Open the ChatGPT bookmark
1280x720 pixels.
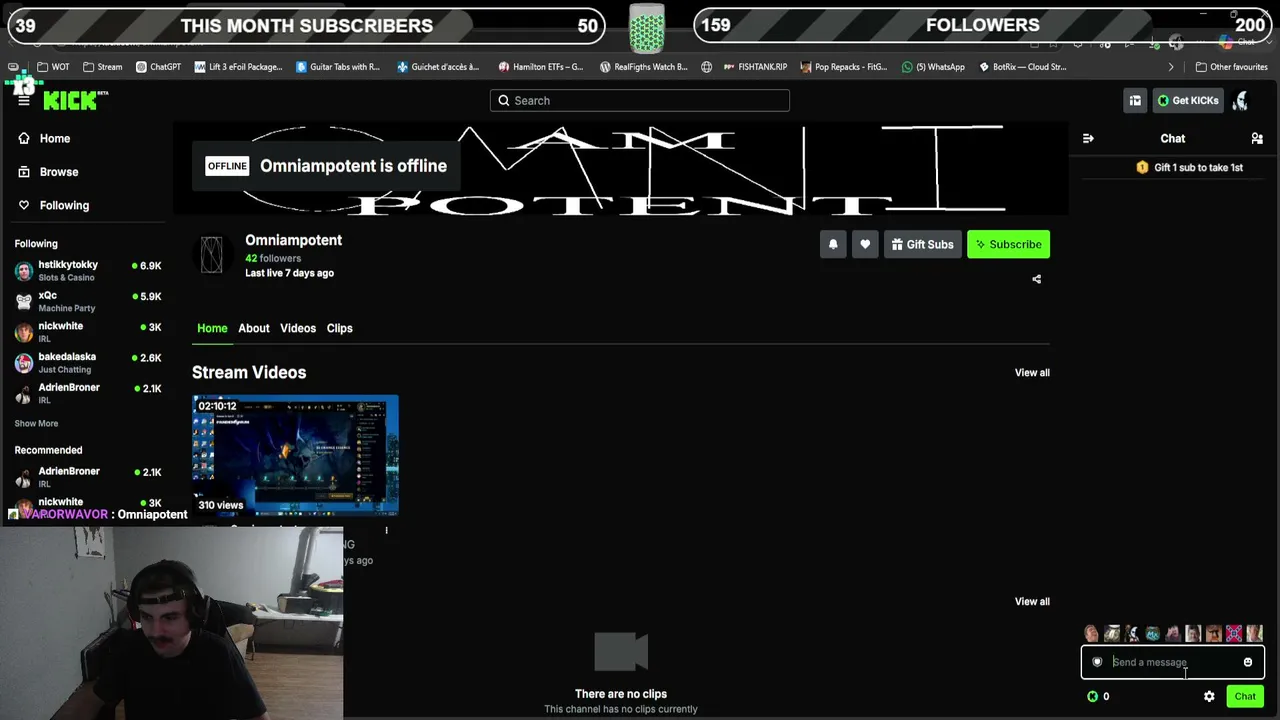tap(157, 67)
